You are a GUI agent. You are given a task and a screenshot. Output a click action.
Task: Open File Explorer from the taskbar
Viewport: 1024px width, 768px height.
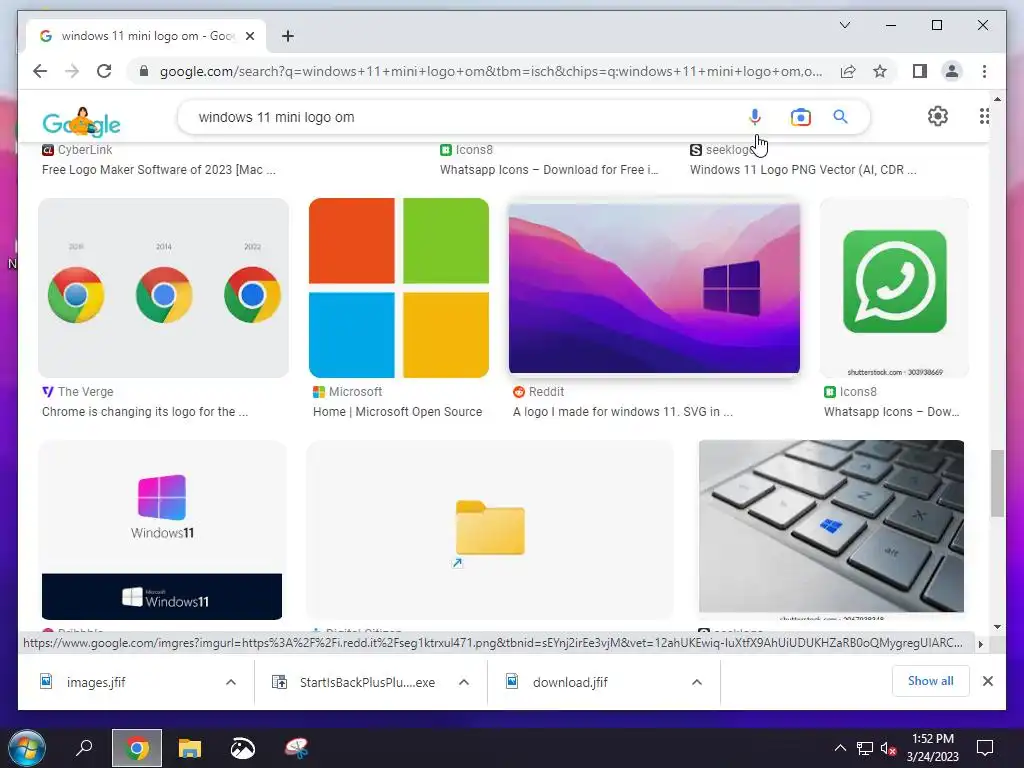tap(190, 748)
